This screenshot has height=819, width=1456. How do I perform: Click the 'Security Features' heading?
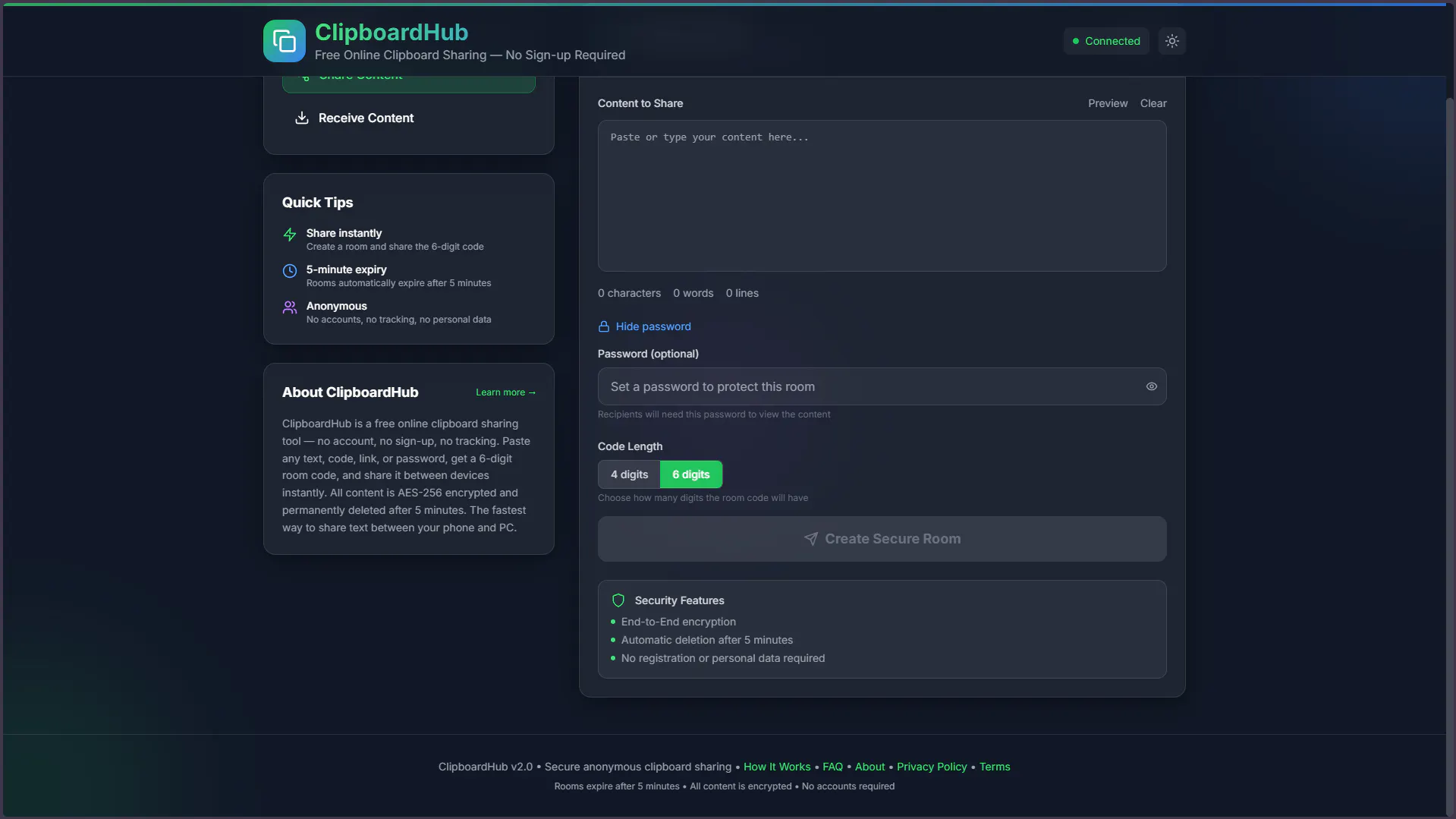[x=679, y=600]
